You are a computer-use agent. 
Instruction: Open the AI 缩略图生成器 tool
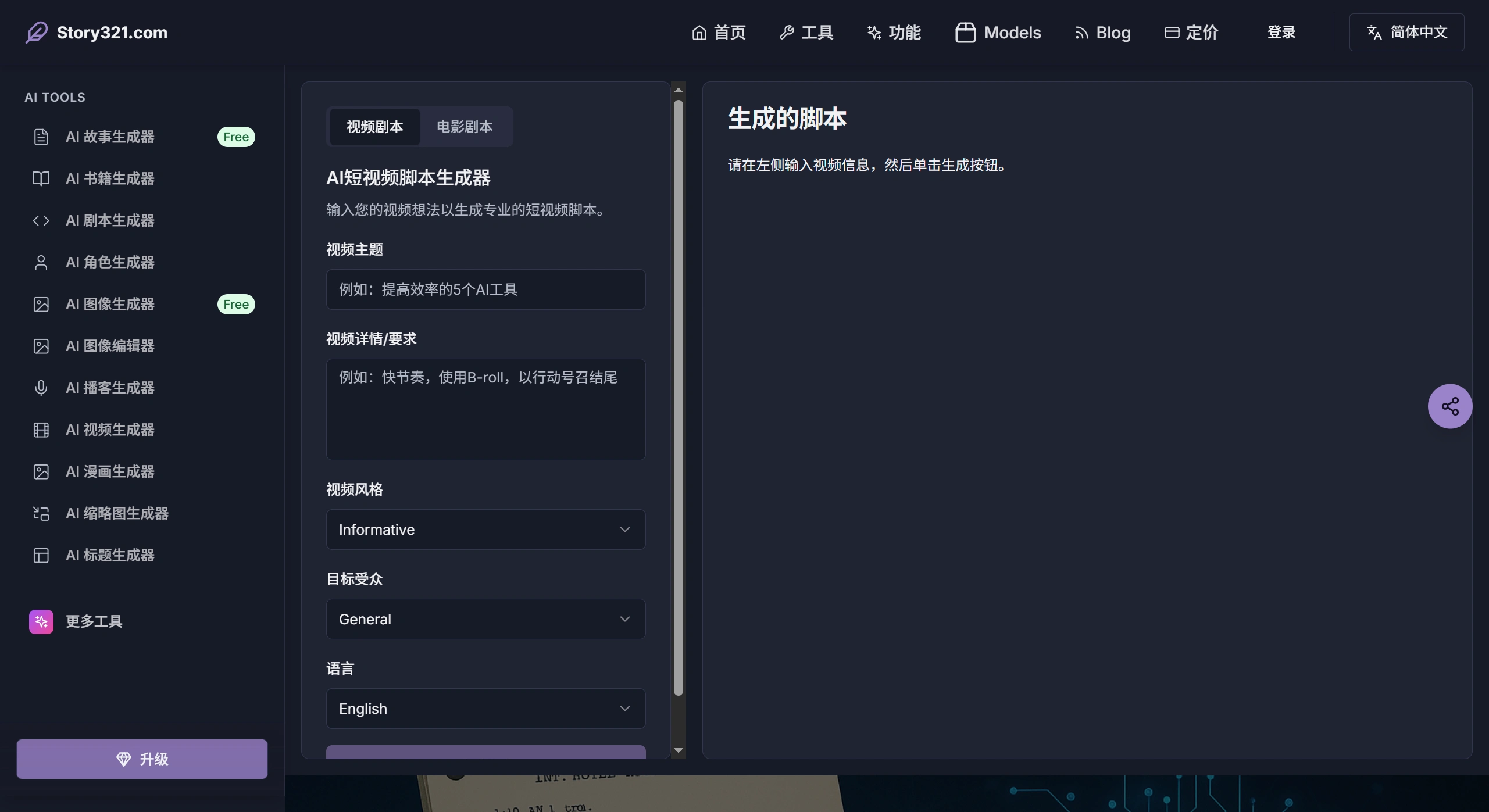pyautogui.click(x=117, y=513)
